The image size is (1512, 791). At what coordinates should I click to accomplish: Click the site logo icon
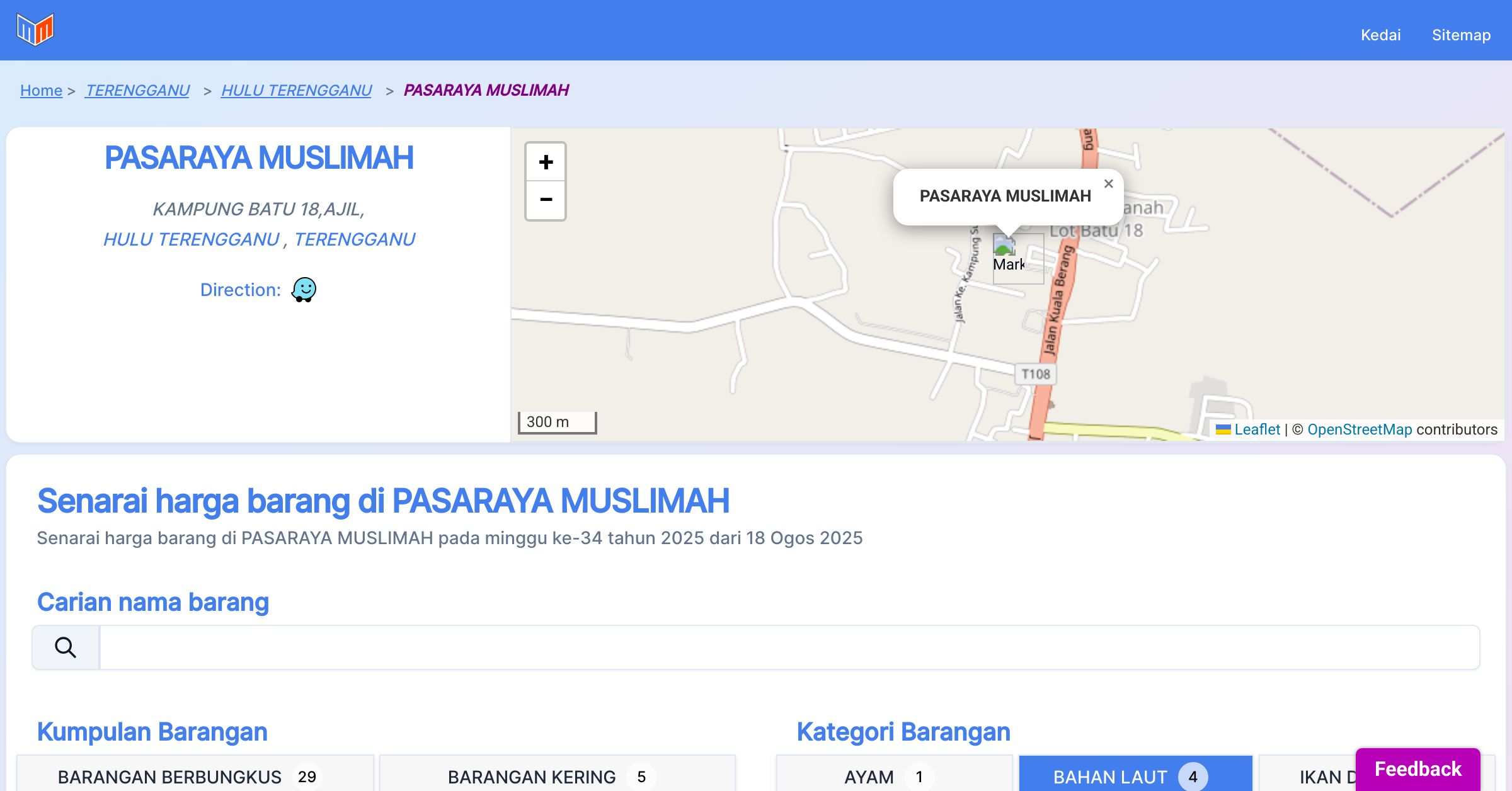(x=35, y=30)
